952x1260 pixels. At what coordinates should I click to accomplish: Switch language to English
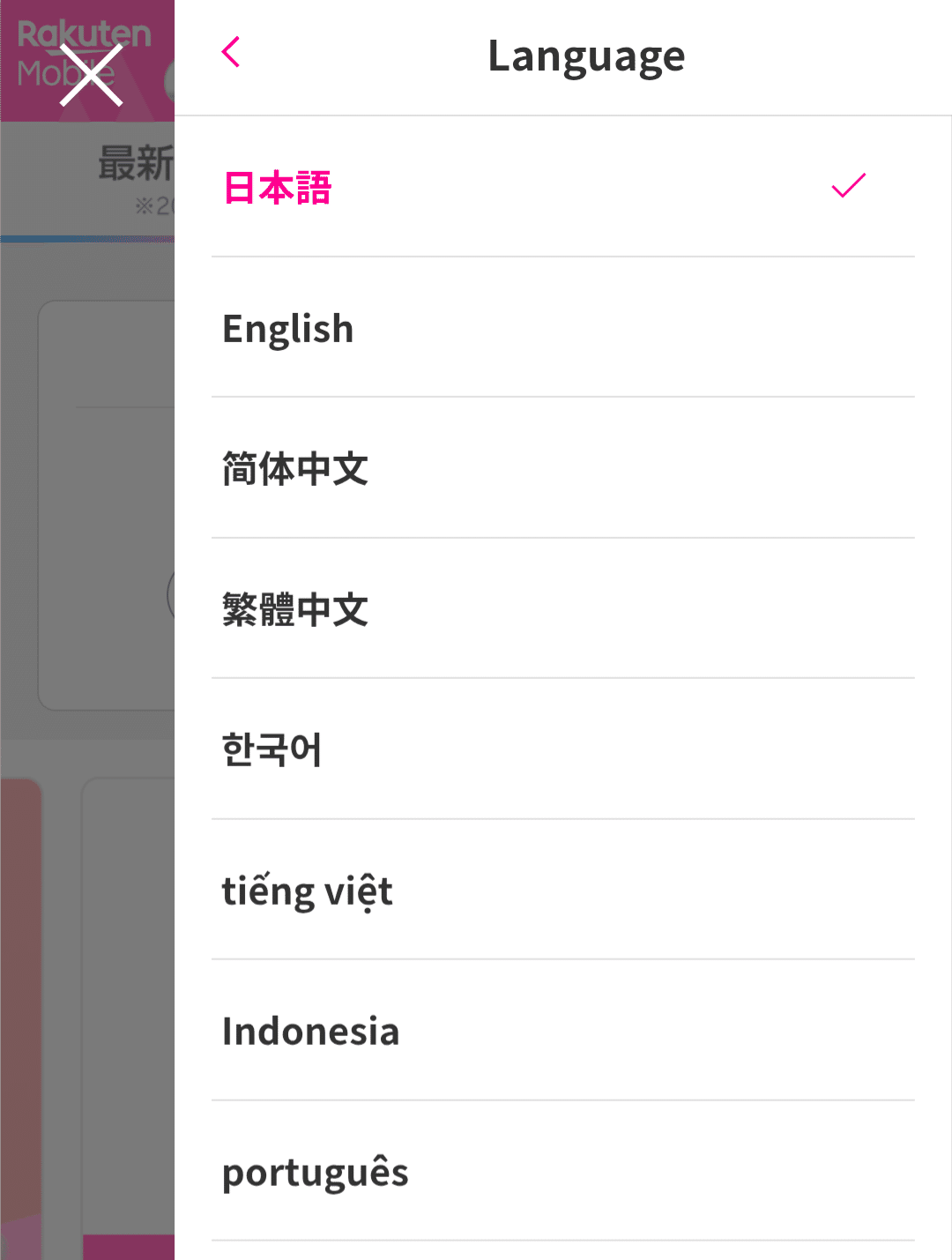click(x=288, y=328)
